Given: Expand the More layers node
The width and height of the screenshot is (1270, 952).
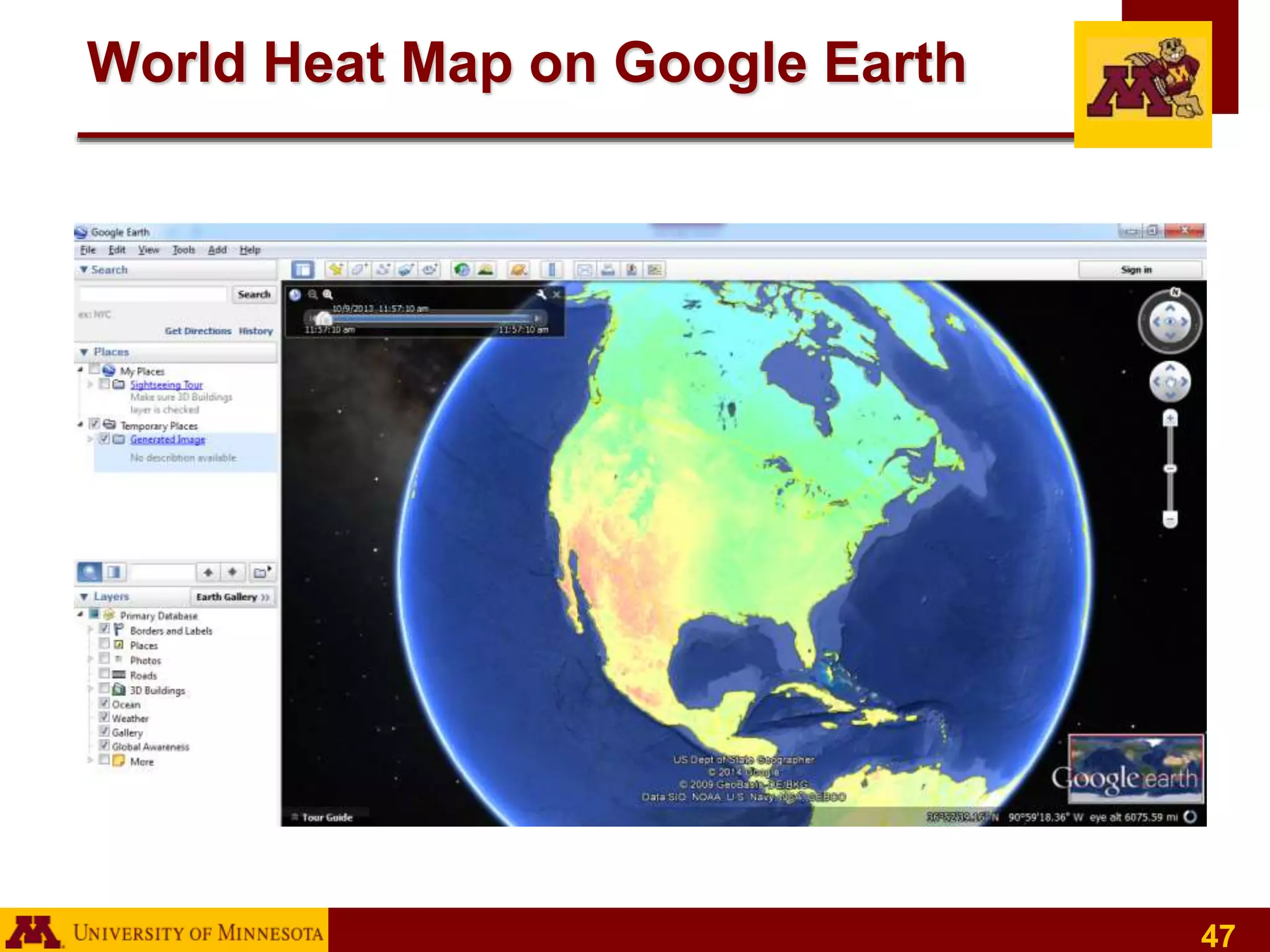Looking at the screenshot, I should click(x=90, y=760).
